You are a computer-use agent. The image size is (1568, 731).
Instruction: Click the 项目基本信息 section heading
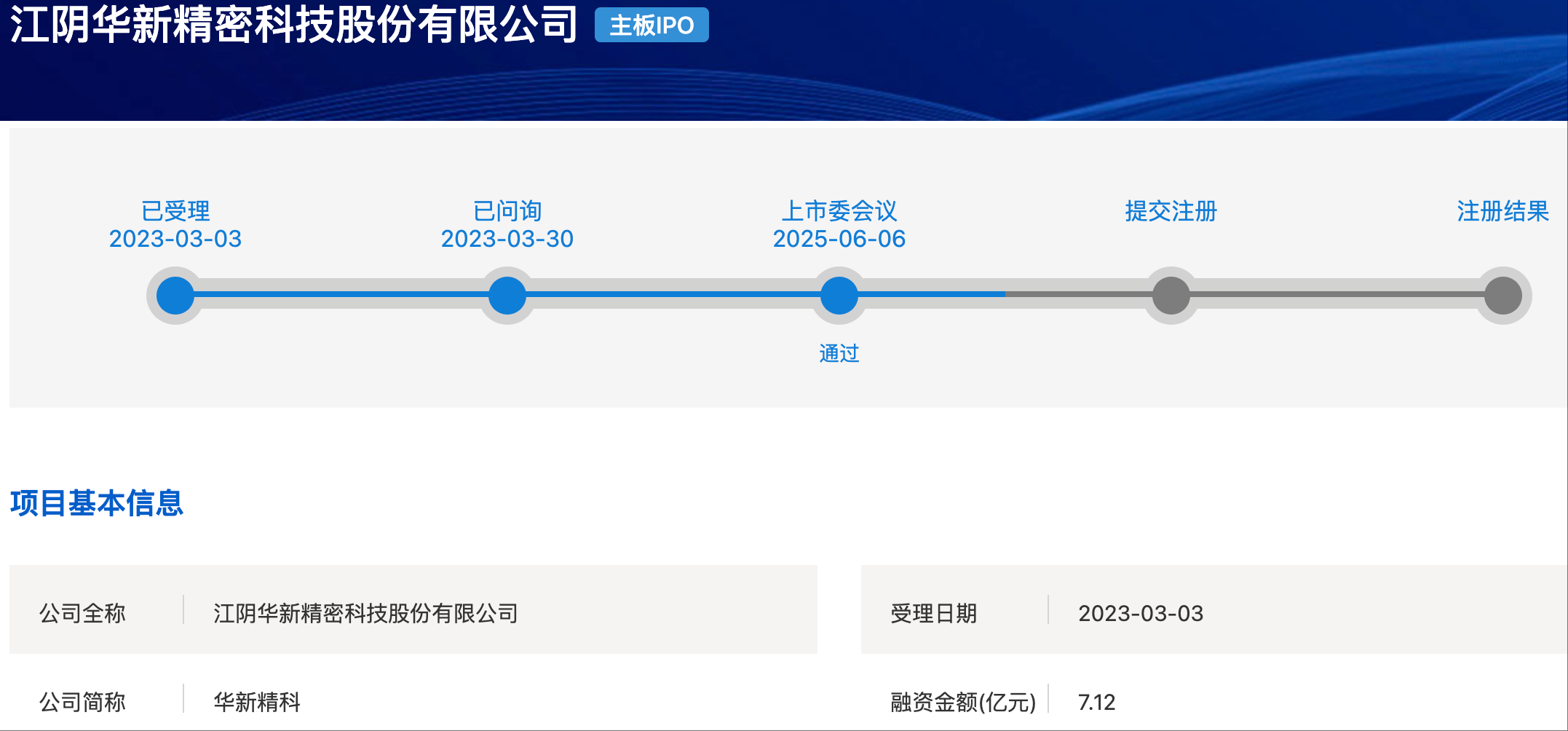pyautogui.click(x=97, y=503)
